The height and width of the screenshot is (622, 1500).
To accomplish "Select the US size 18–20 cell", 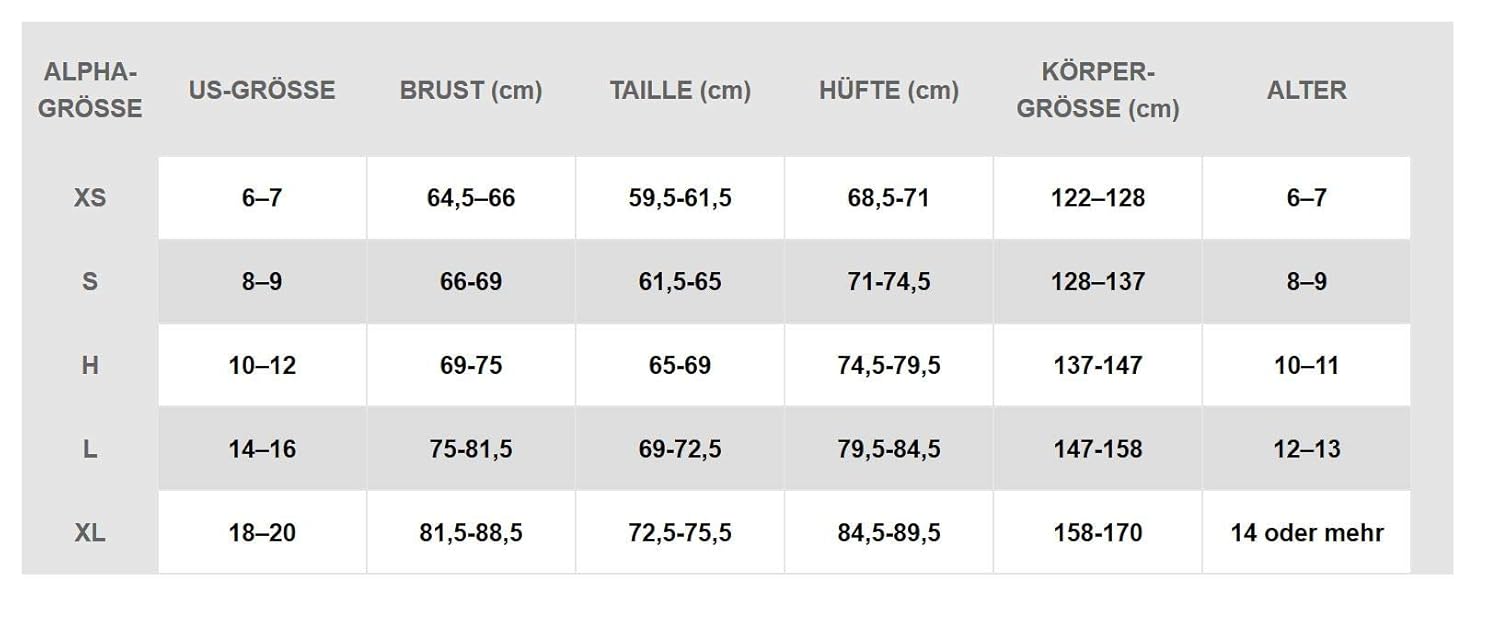I will point(262,532).
